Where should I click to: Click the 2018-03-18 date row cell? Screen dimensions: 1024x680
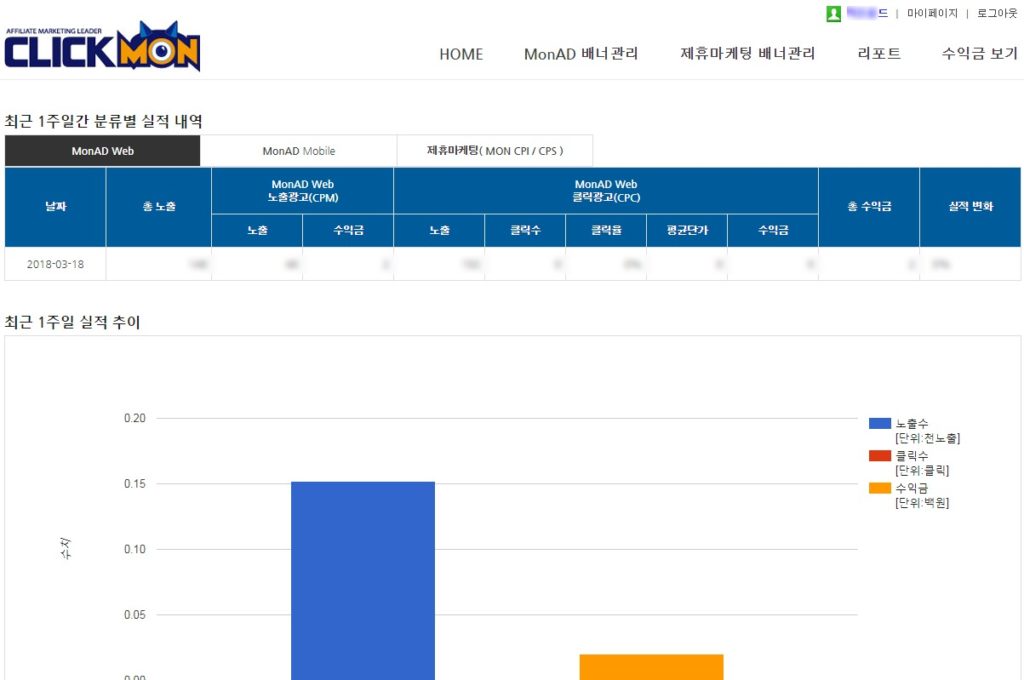click(x=55, y=264)
